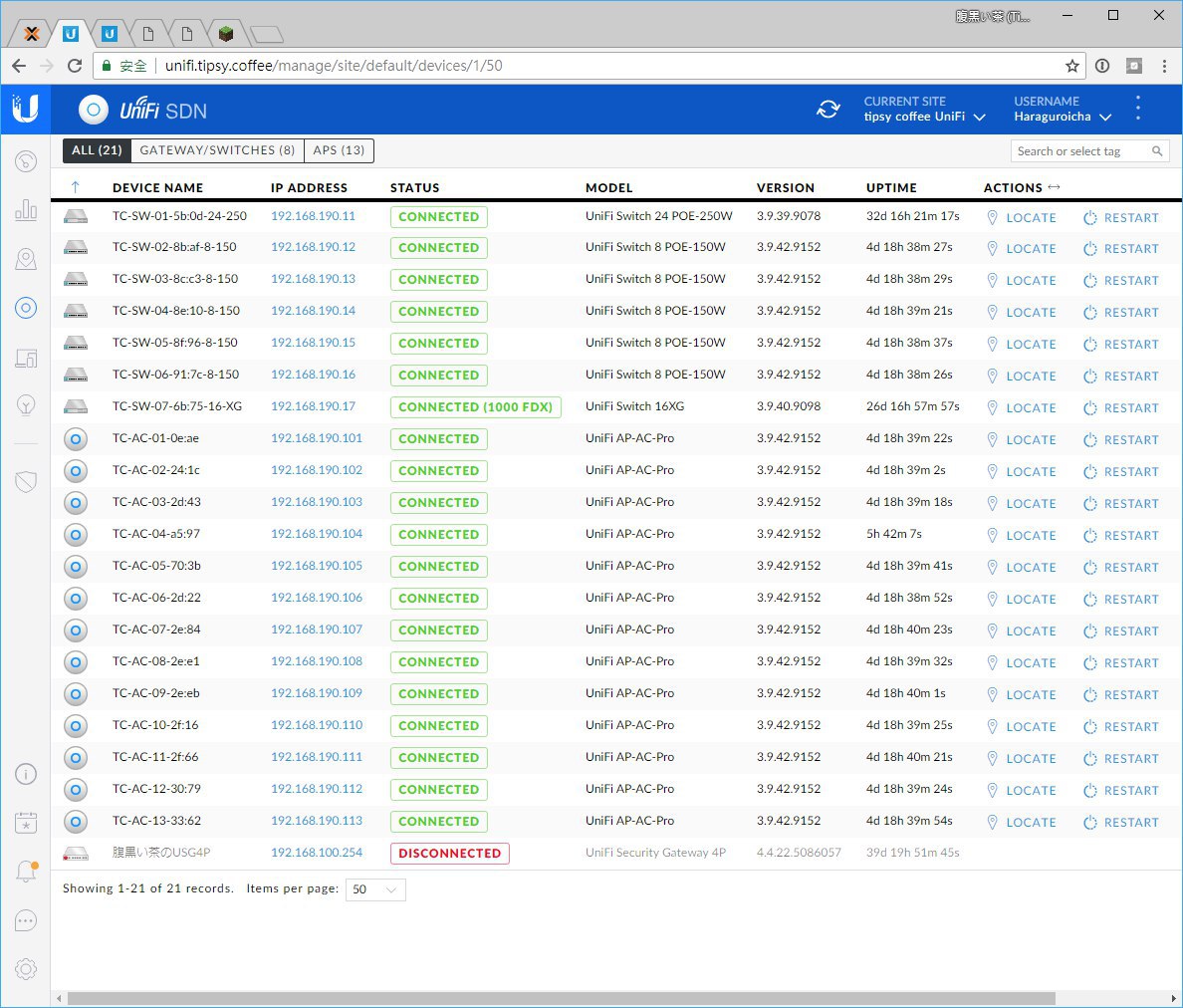Click AP icon for TC-AC-04-a5:97
This screenshot has height=1008, width=1183.
tap(76, 535)
